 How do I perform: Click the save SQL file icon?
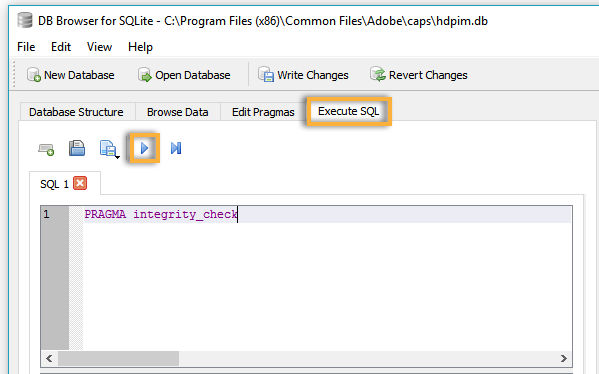pos(107,148)
